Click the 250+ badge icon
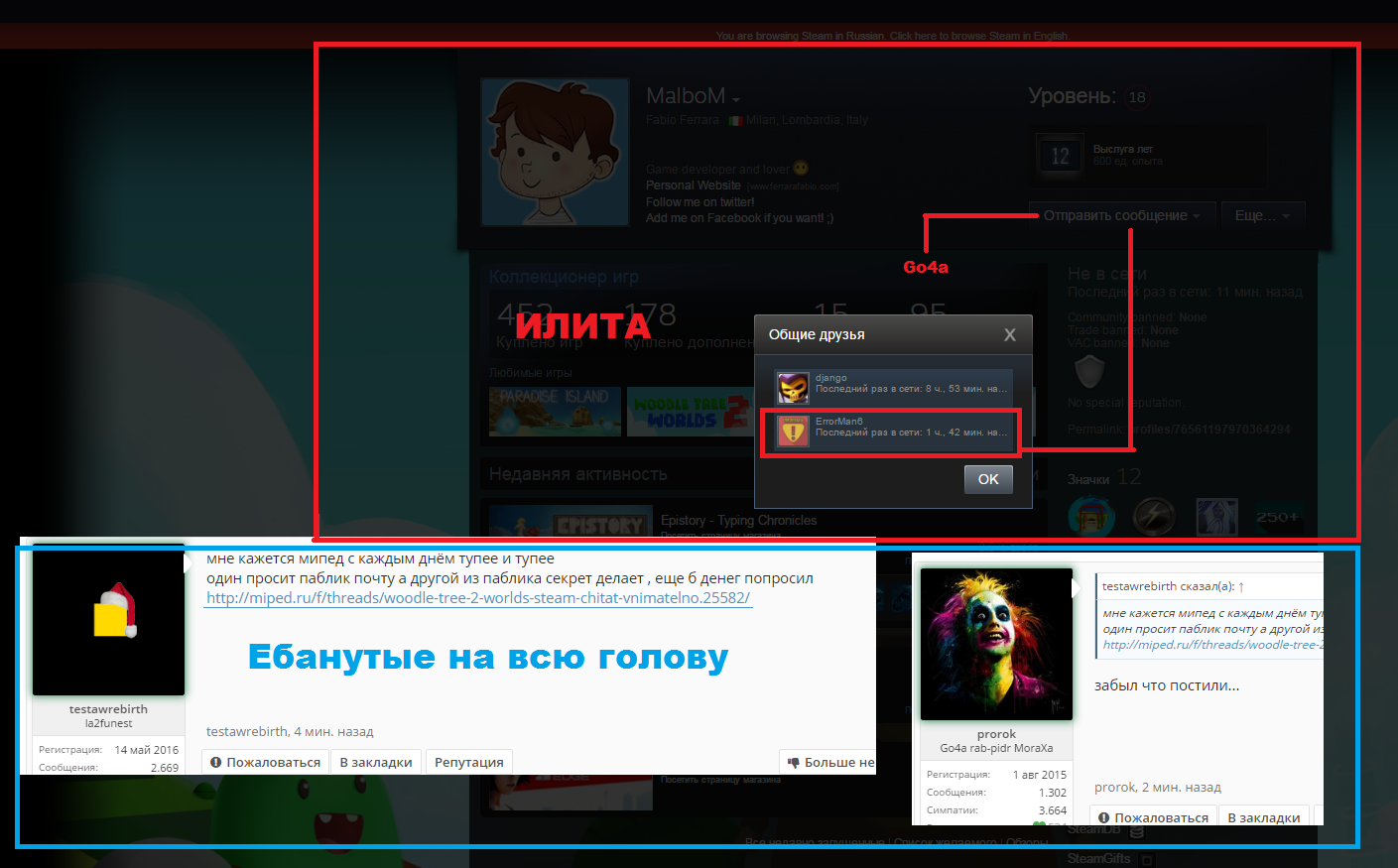Viewport: 1398px width, 868px height. point(1276,517)
